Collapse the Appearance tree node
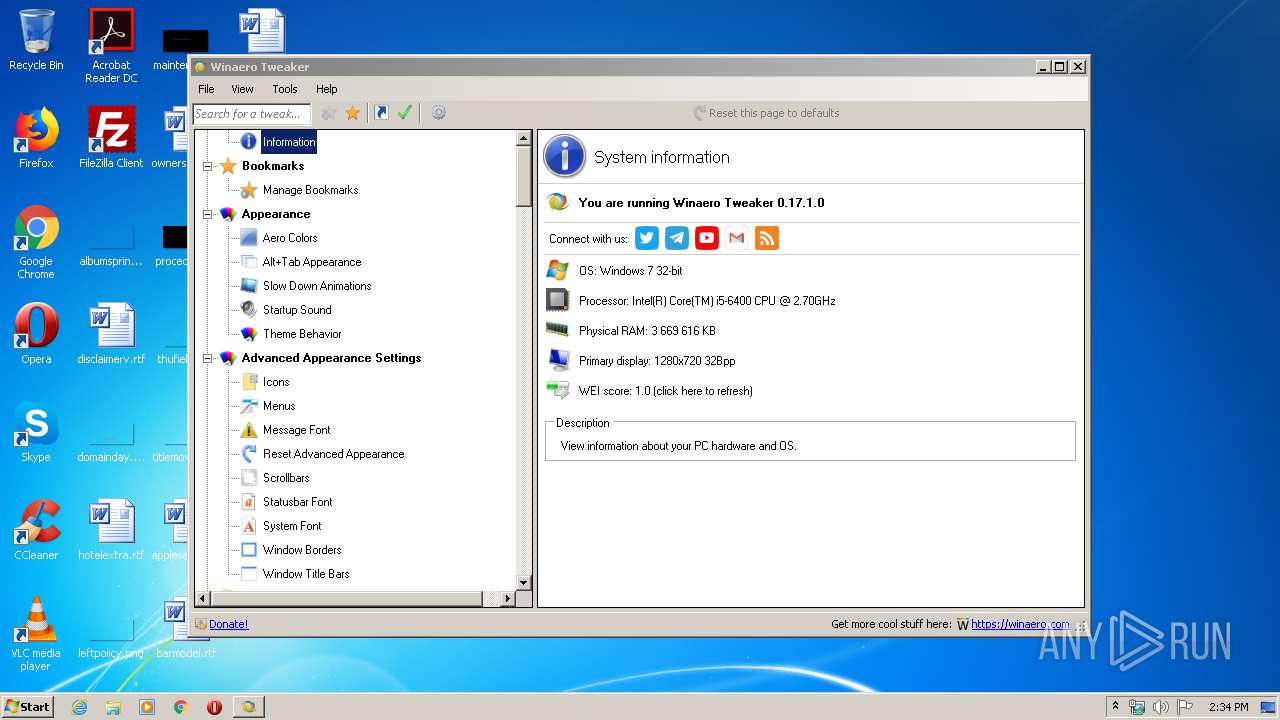This screenshot has width=1280, height=720. pos(208,214)
